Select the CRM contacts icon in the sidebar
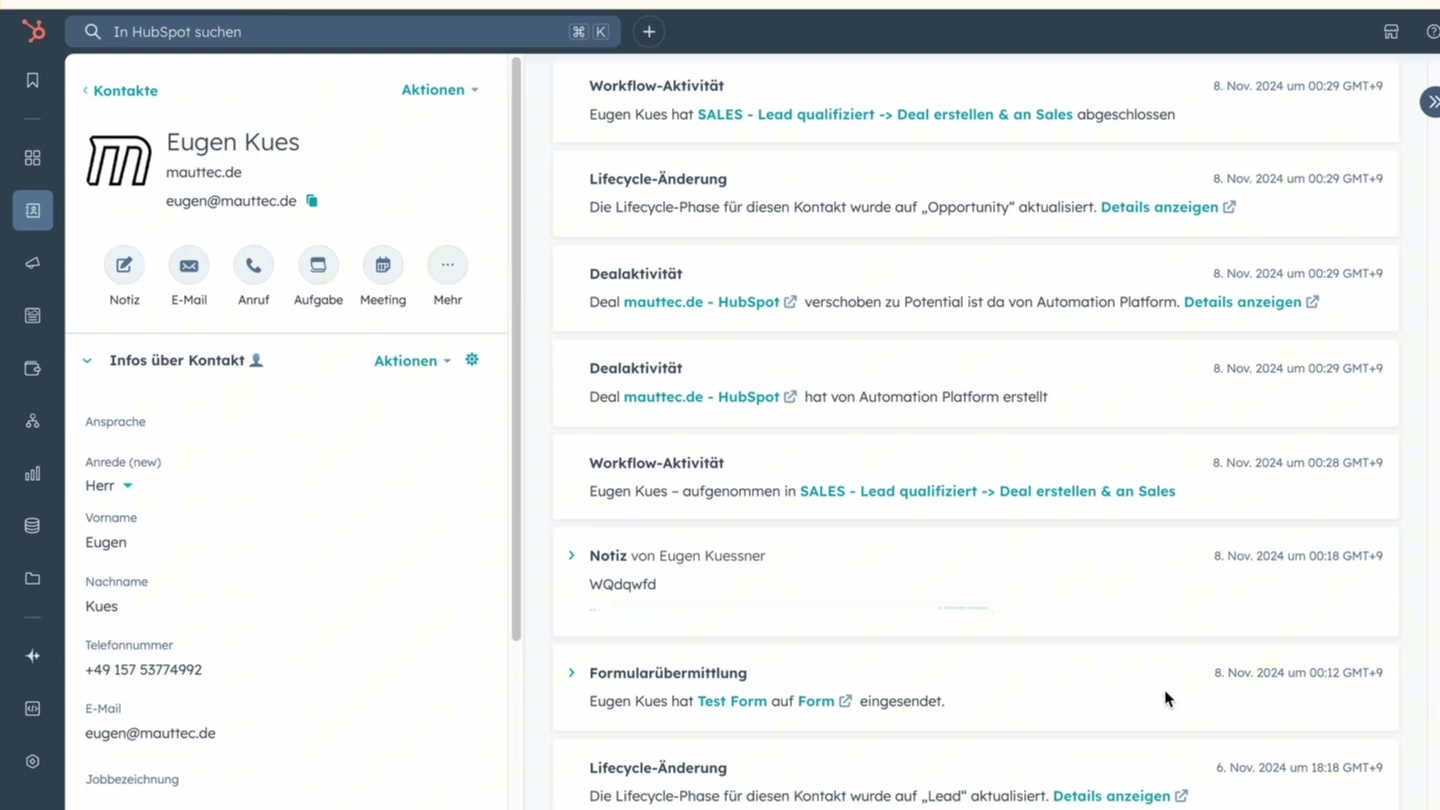 point(32,210)
